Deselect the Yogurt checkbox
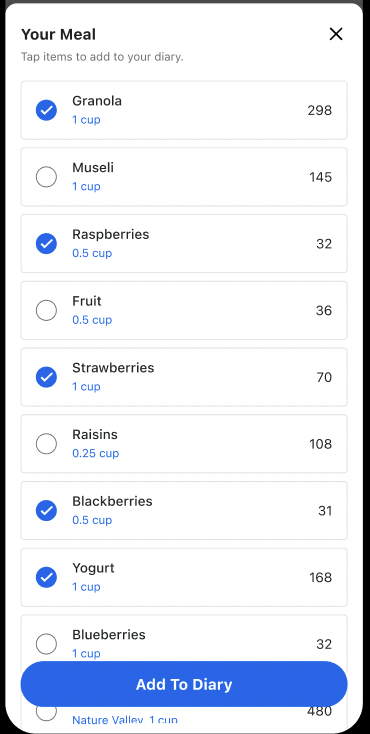This screenshot has height=734, width=370. point(46,577)
